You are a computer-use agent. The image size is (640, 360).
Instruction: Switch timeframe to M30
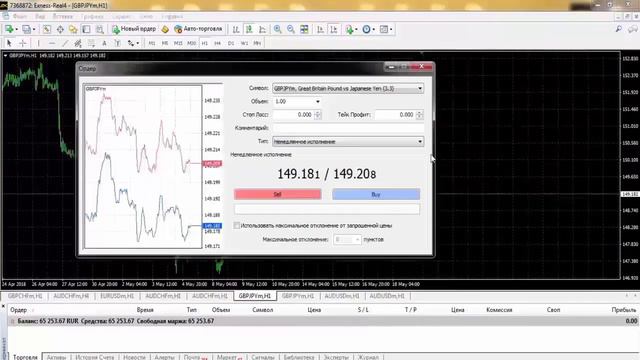coord(191,43)
